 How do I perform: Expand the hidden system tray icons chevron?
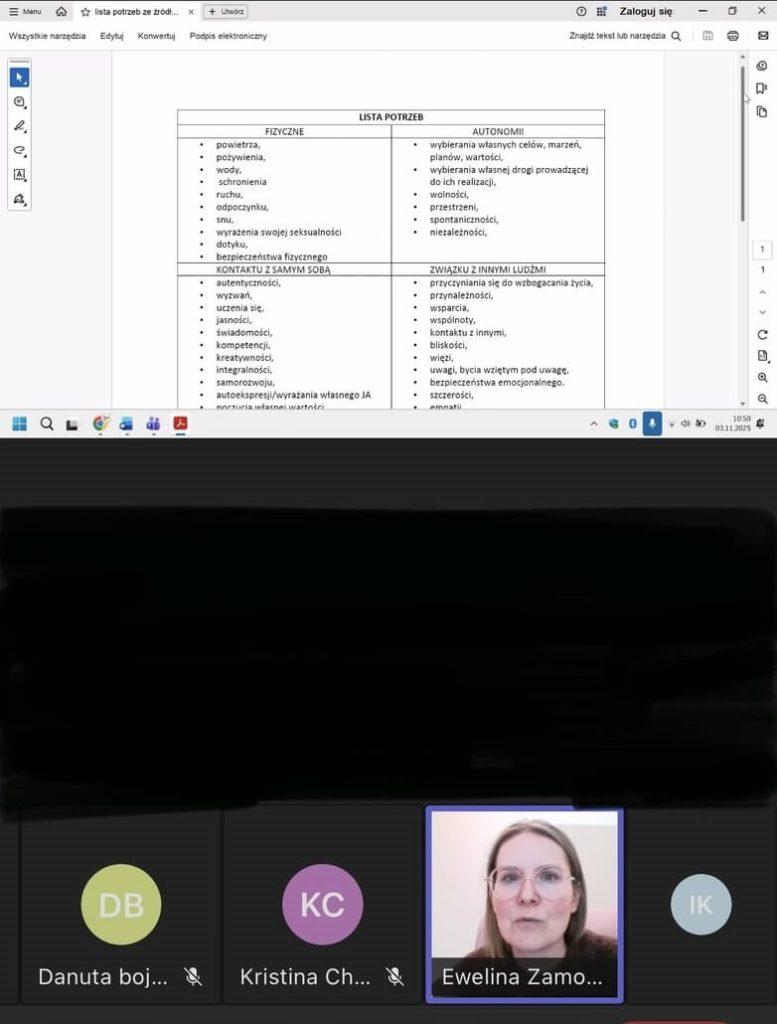594,424
